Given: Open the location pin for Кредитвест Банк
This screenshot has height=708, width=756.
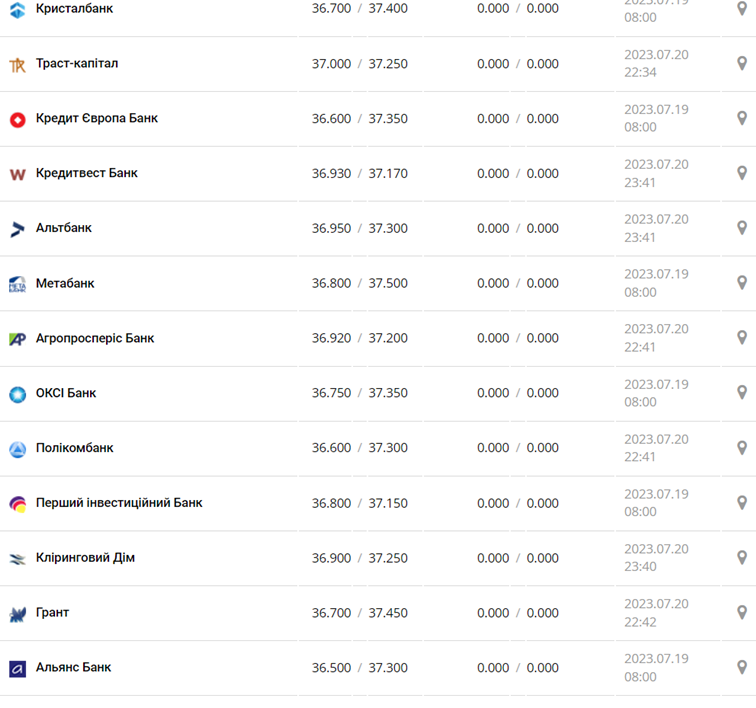Looking at the screenshot, I should pos(742,173).
